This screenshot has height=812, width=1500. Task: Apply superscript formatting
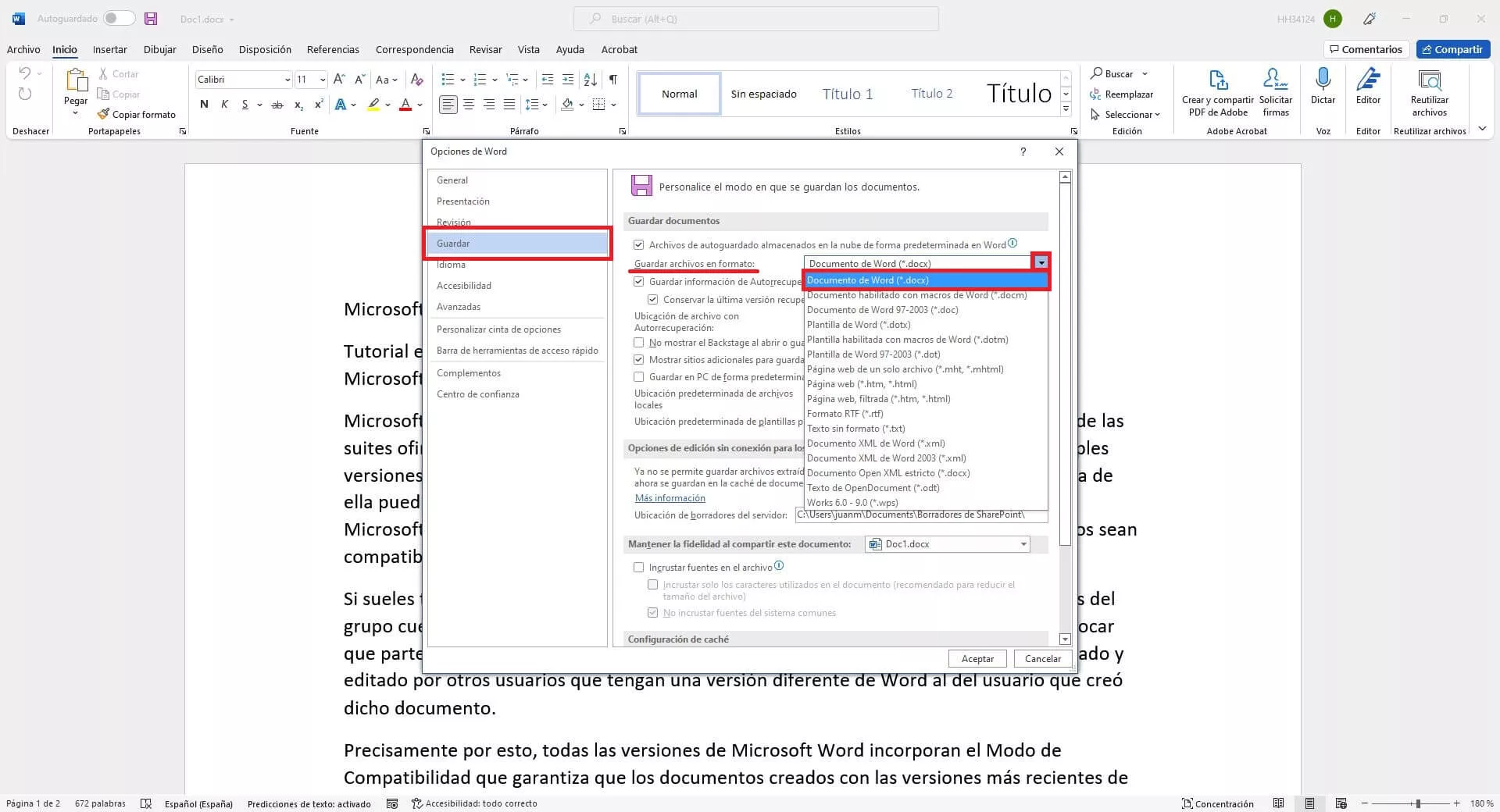point(319,104)
